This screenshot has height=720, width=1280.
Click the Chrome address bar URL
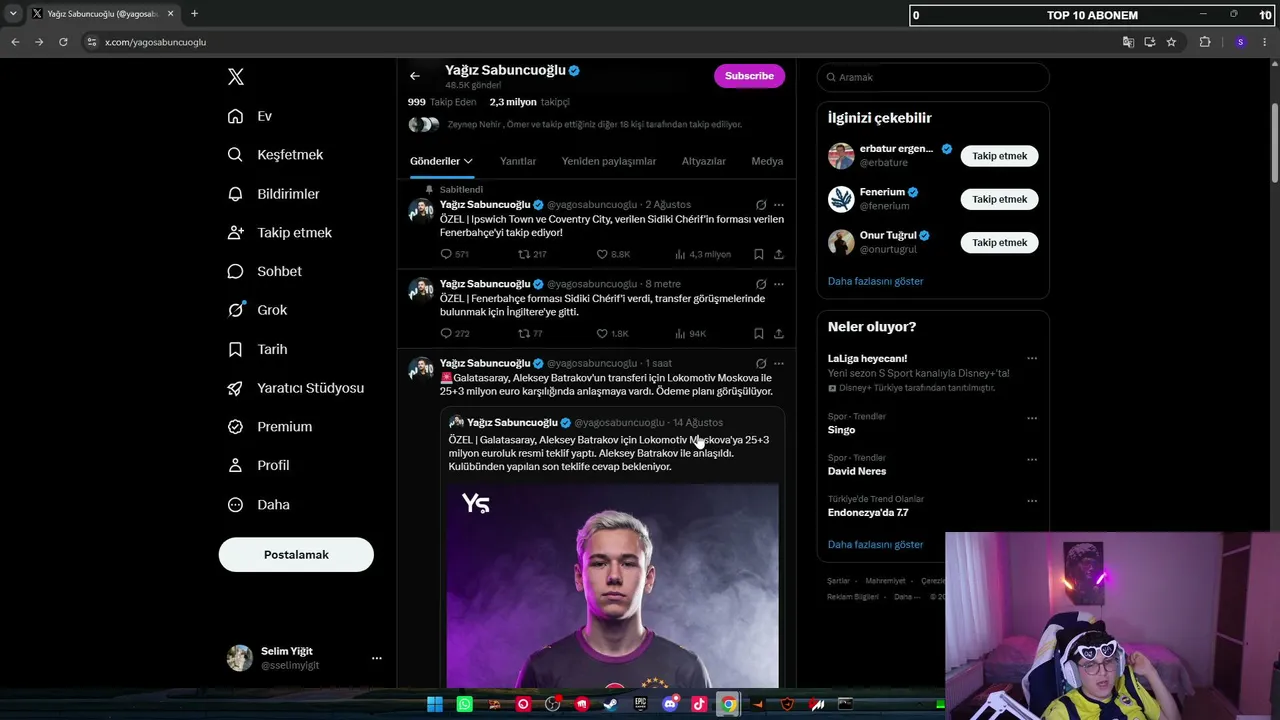point(155,42)
